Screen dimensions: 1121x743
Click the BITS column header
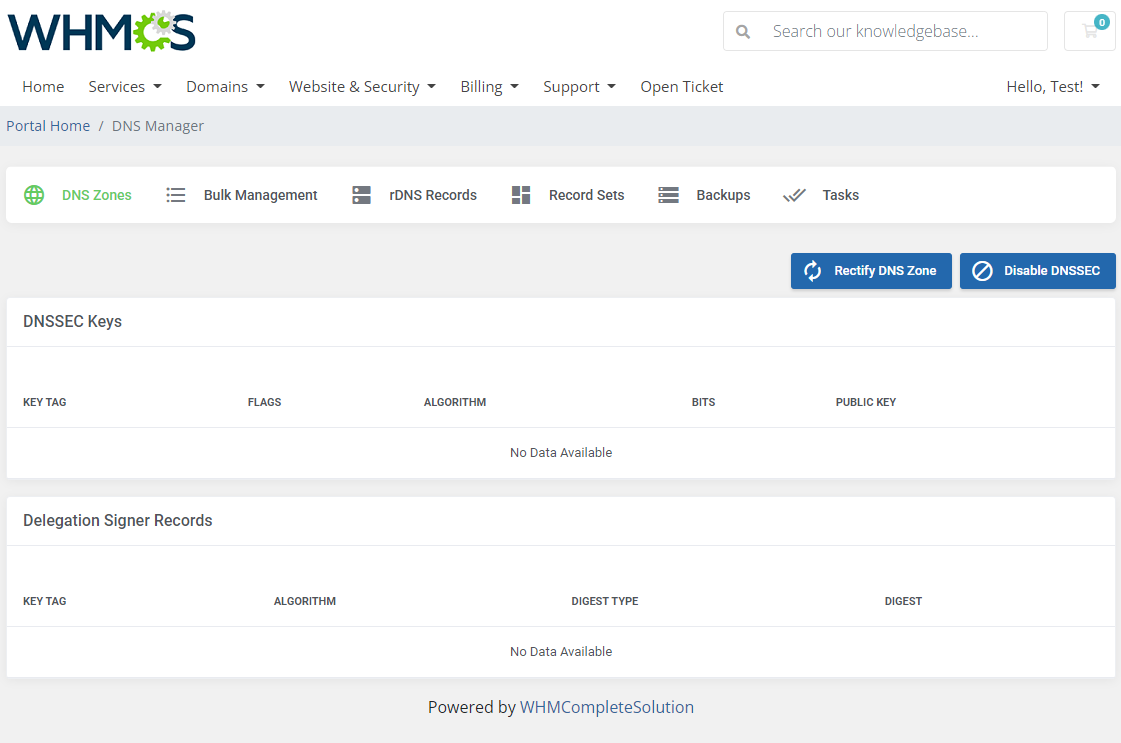click(x=703, y=402)
